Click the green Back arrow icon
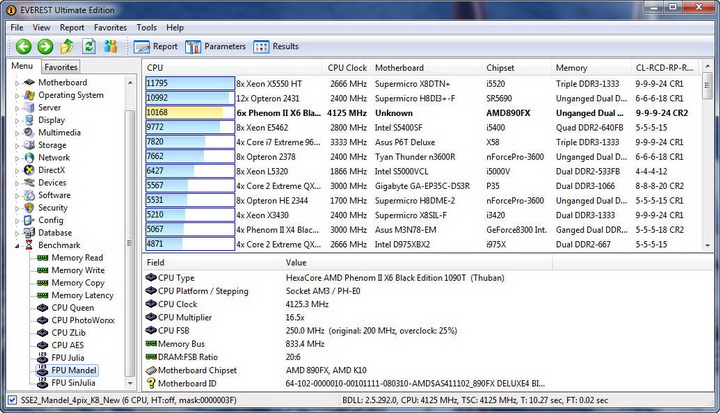Image resolution: width=720 pixels, height=413 pixels. tap(23, 46)
